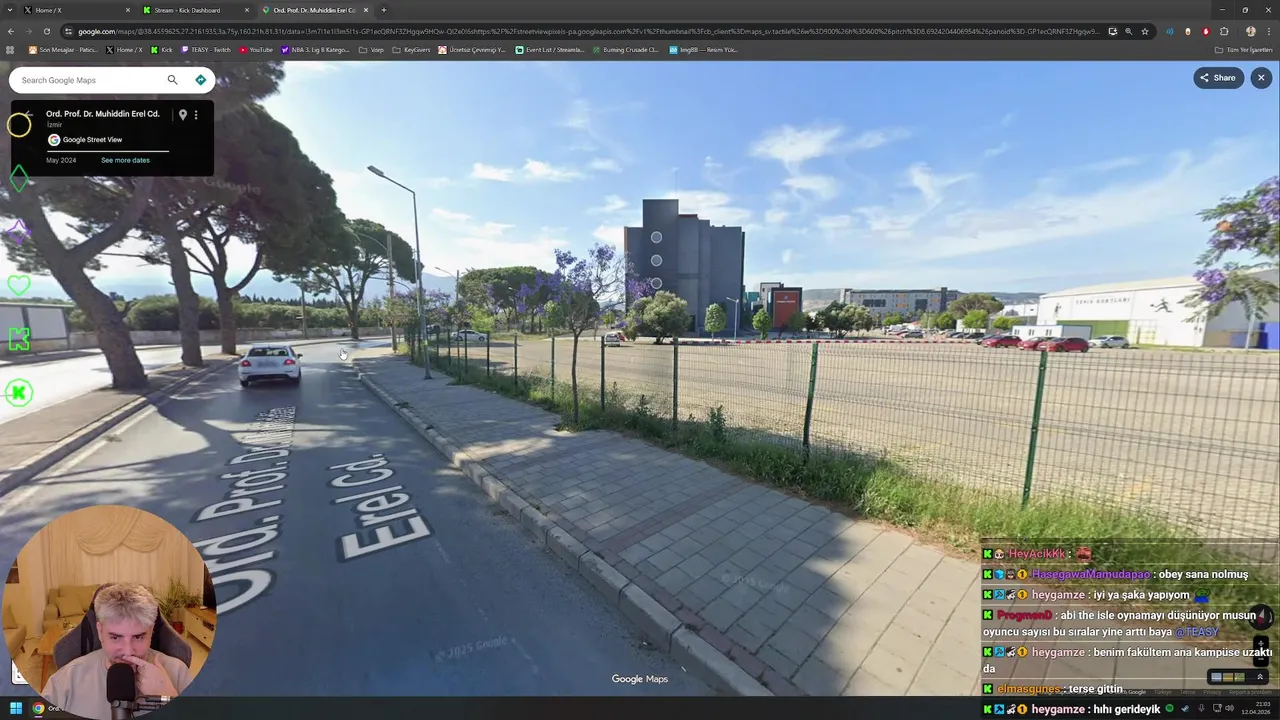Expand the 'Vorp' bookmarks folder

(x=371, y=49)
